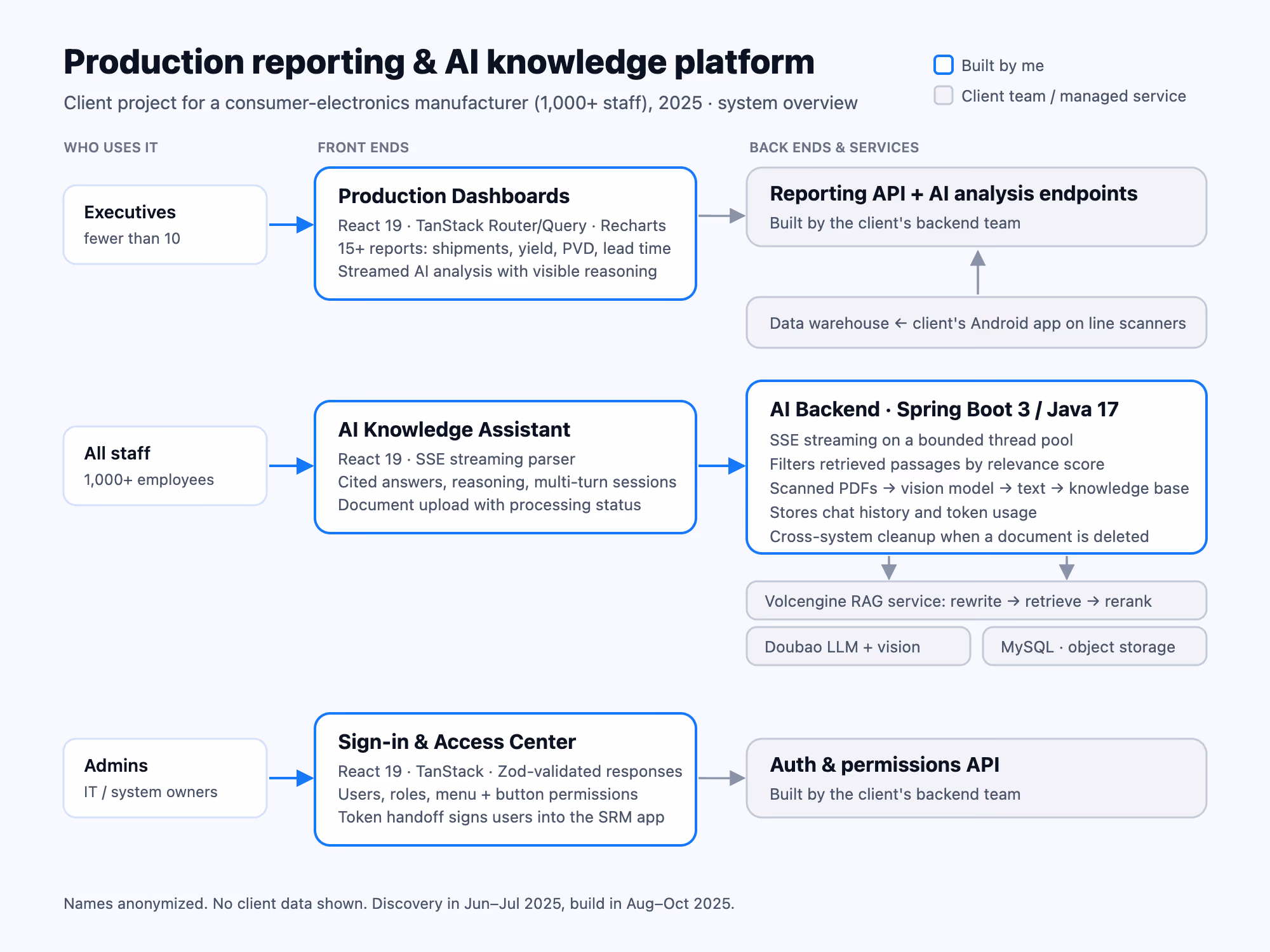The width and height of the screenshot is (1270, 952).
Task: Click 'Document upload with processing status'
Action: pos(489,505)
